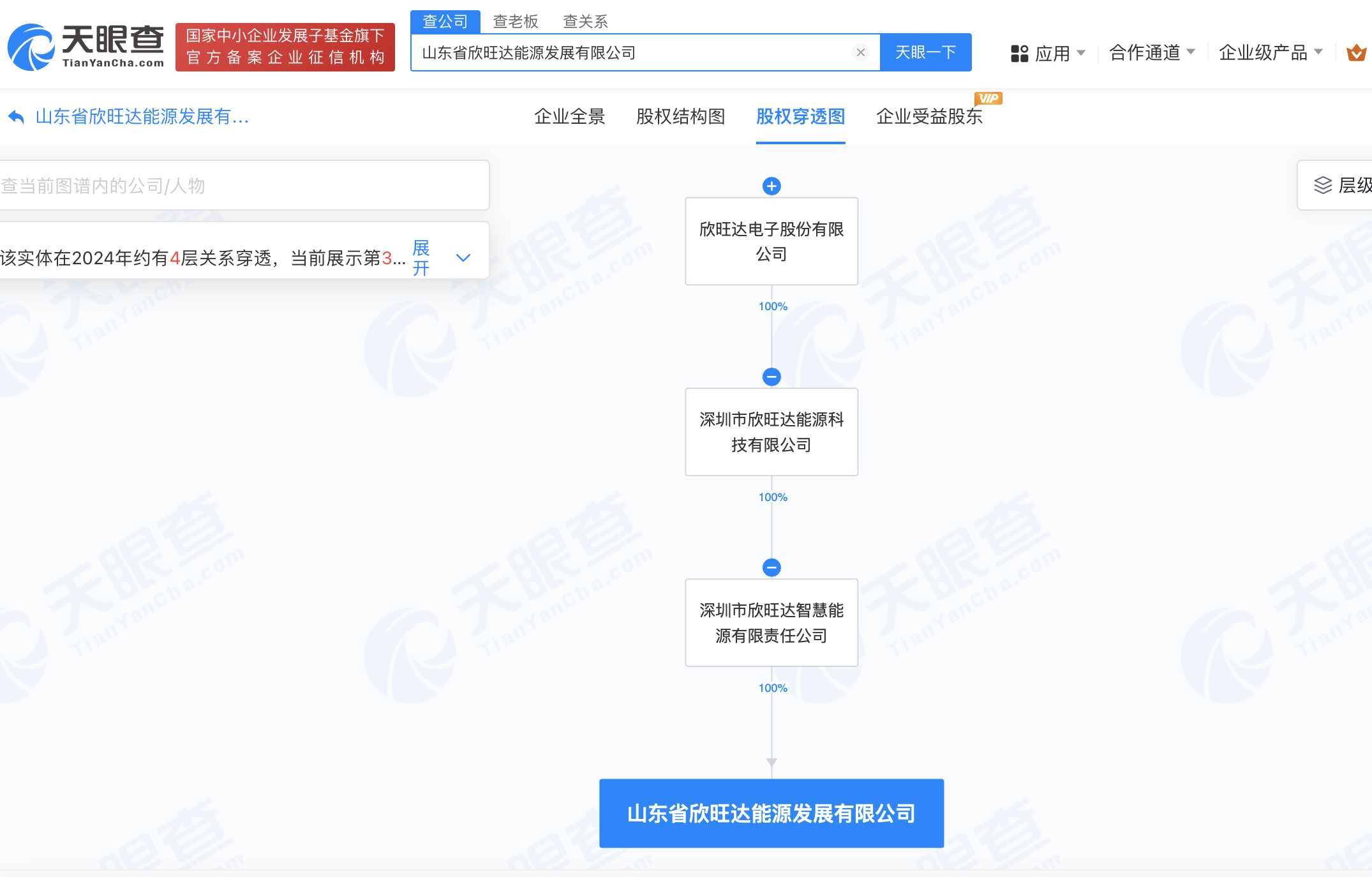Expand shareholders above 欣旺达电子股份有限公司
The height and width of the screenshot is (877, 1372).
772,186
